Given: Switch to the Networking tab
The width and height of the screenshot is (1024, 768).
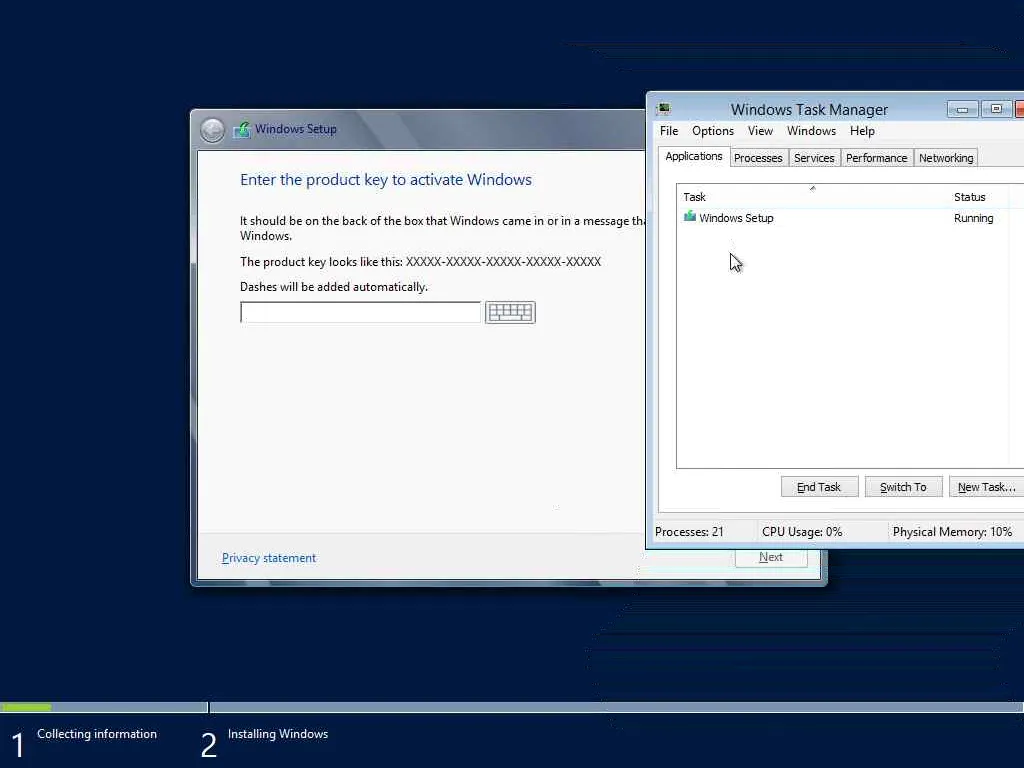Looking at the screenshot, I should pyautogui.click(x=946, y=158).
